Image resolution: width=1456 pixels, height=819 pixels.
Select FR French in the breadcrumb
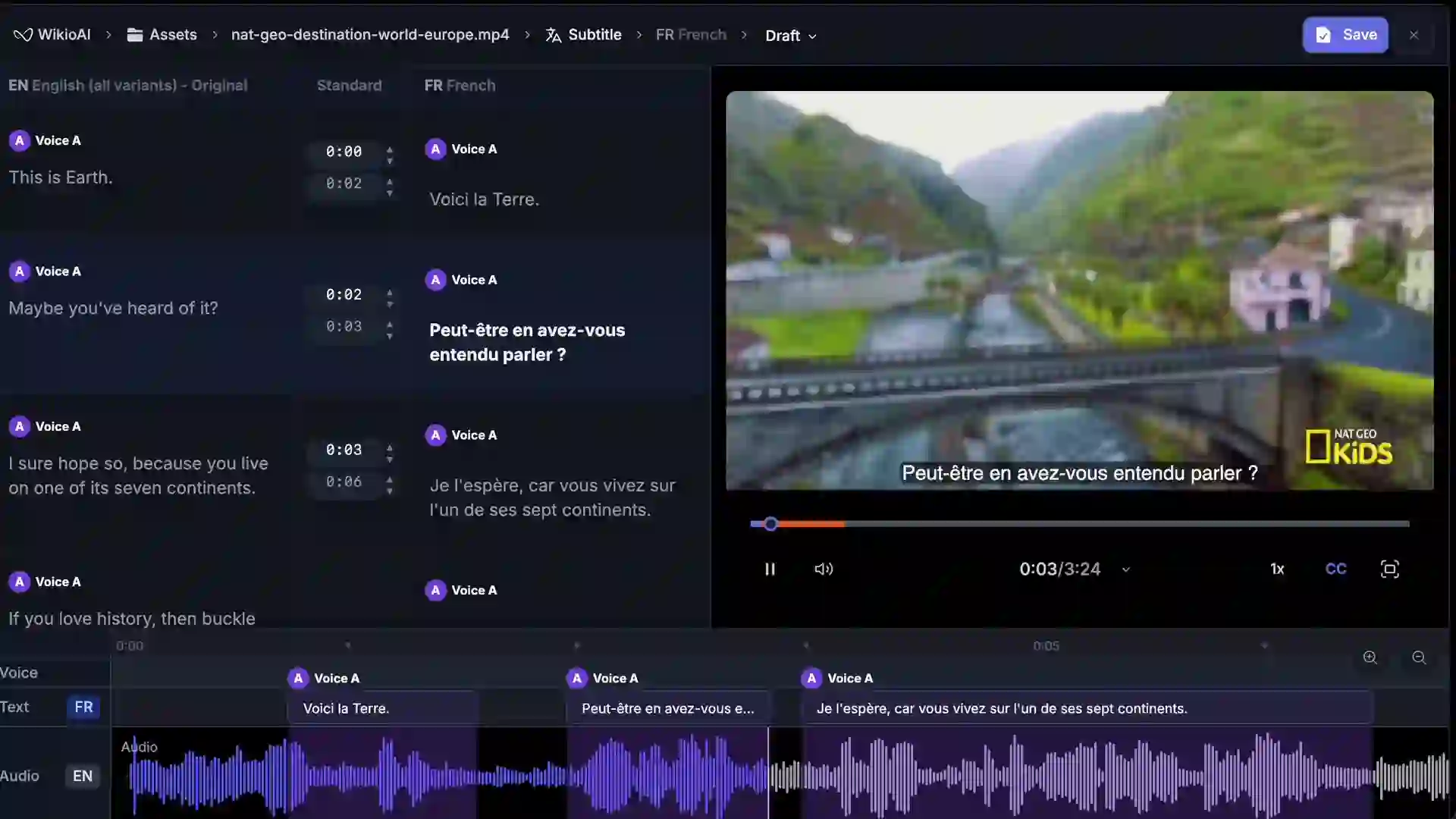tap(689, 34)
